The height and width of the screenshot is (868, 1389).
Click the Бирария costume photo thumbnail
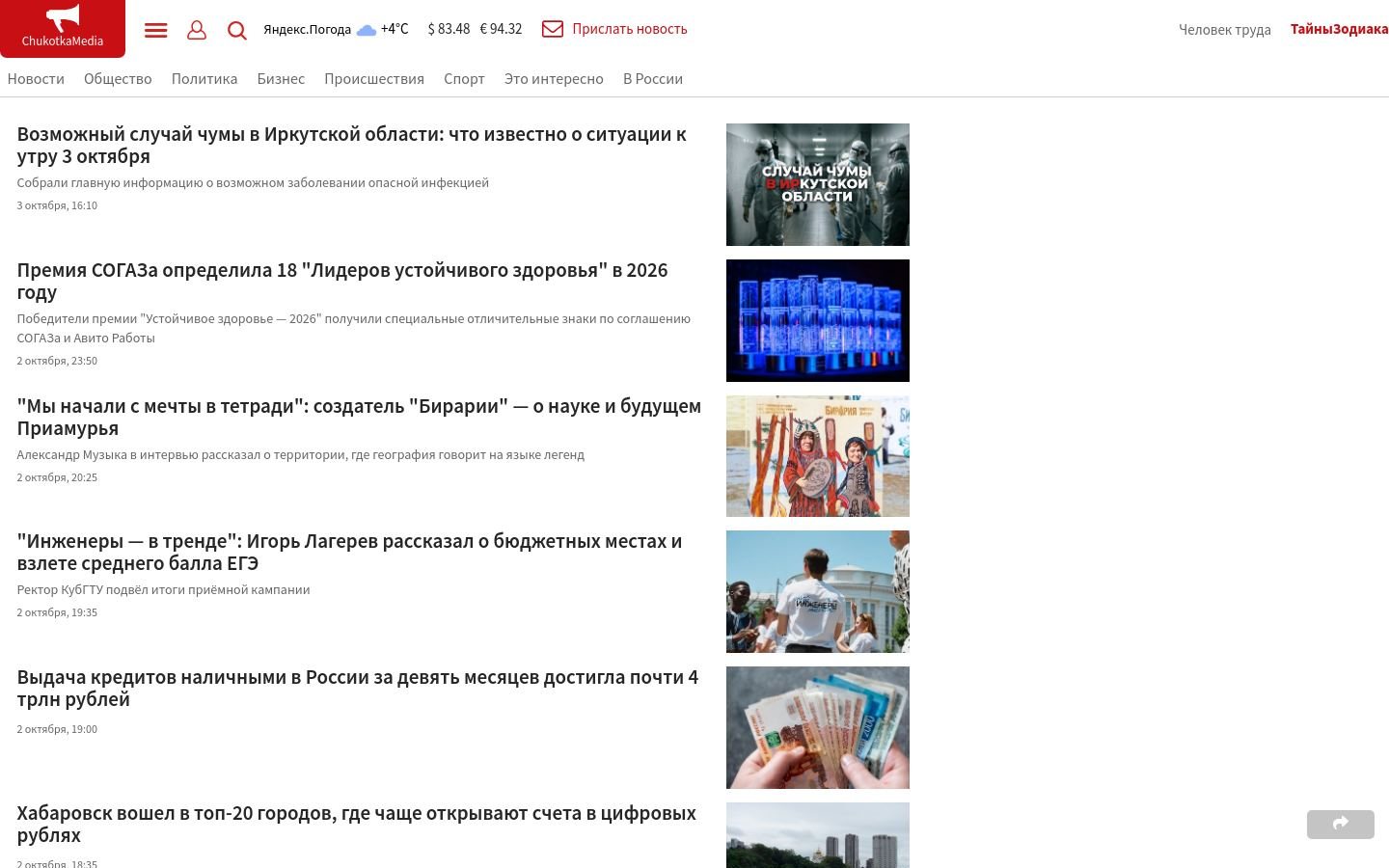click(818, 456)
